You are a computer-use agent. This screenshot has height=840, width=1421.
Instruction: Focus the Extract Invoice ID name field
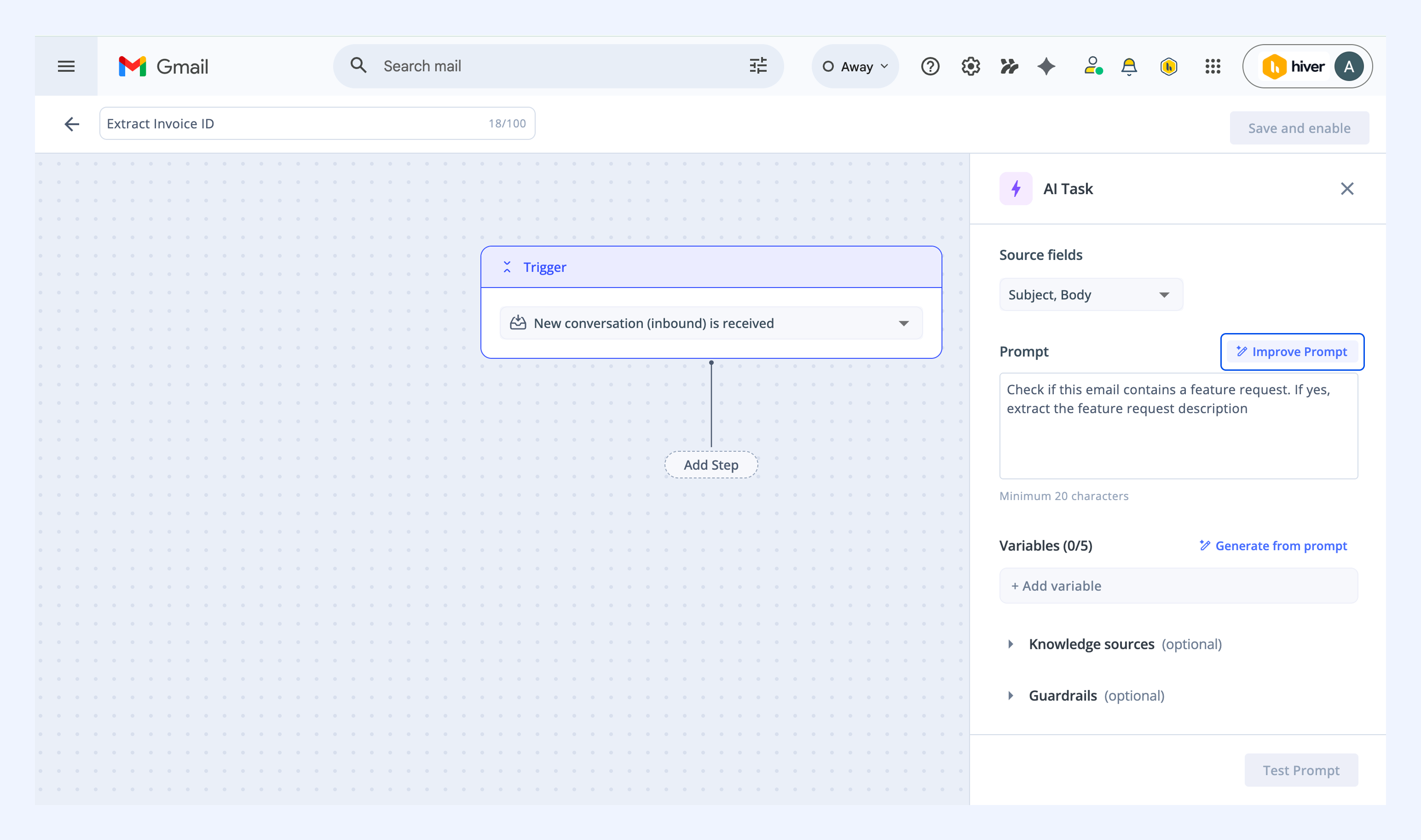tap(317, 123)
